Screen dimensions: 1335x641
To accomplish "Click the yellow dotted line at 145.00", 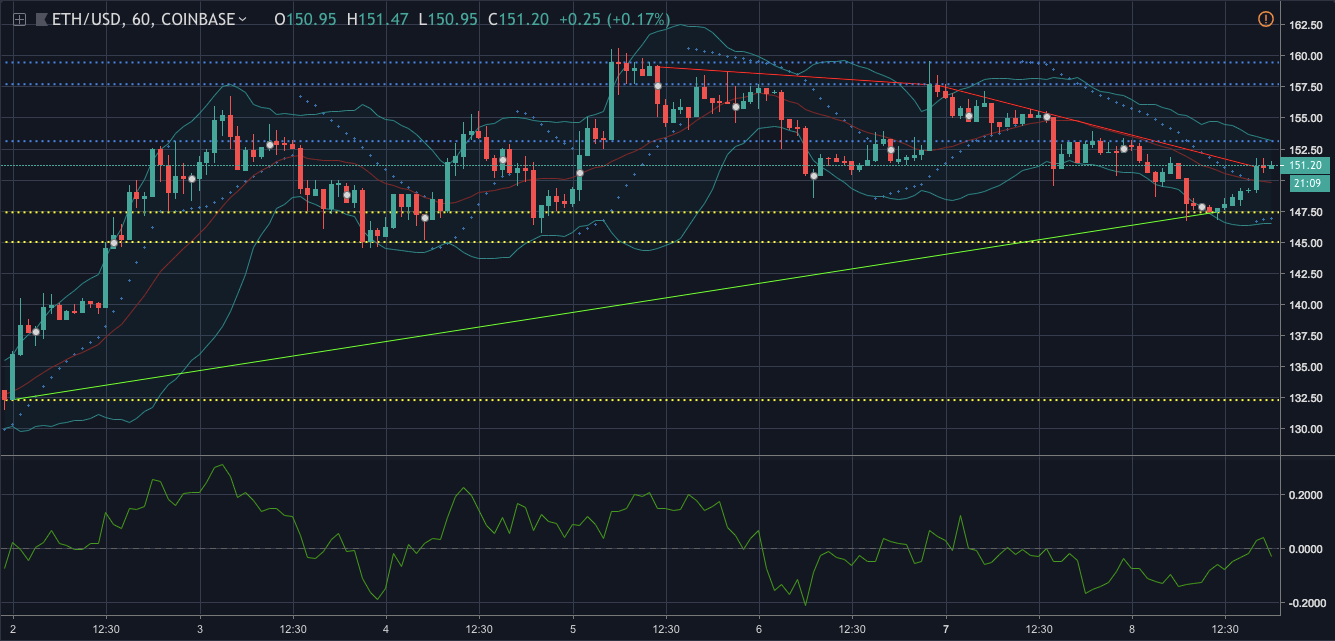I will [x=700, y=242].
